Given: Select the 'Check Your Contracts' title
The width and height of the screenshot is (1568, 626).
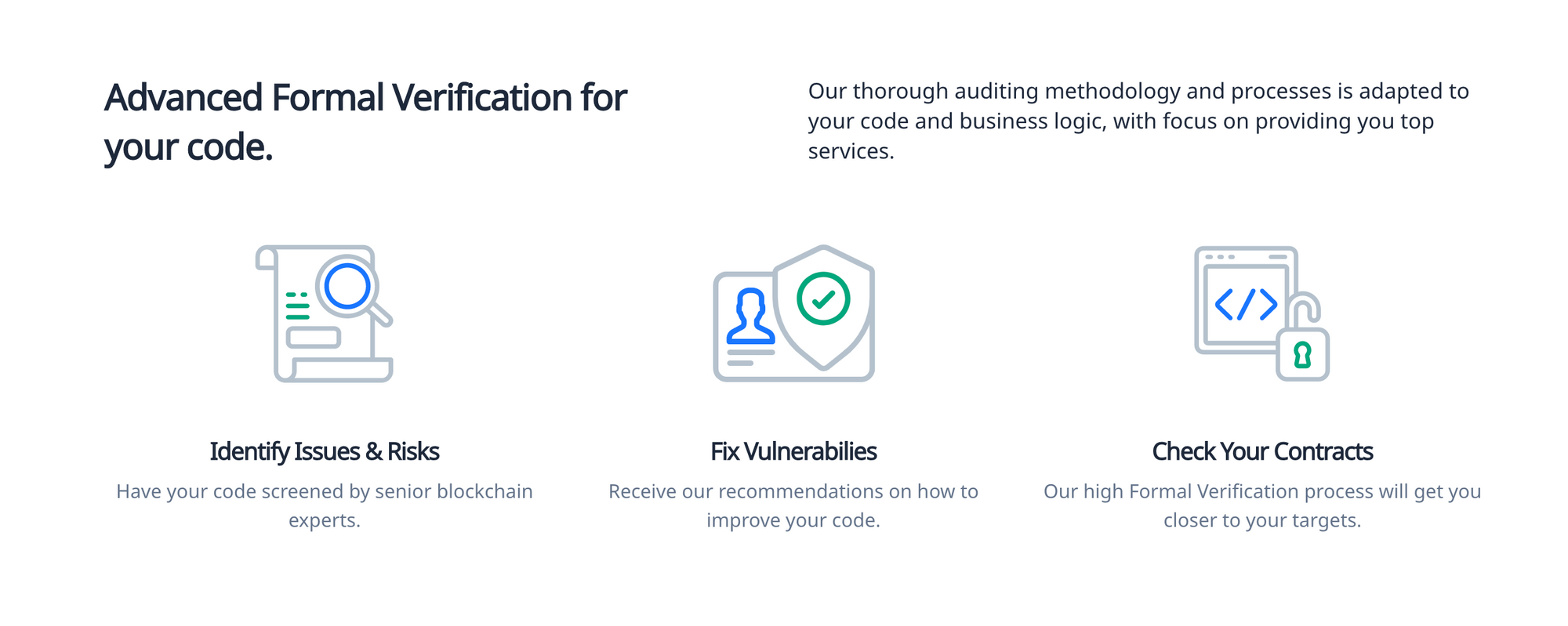Looking at the screenshot, I should coord(1262,451).
